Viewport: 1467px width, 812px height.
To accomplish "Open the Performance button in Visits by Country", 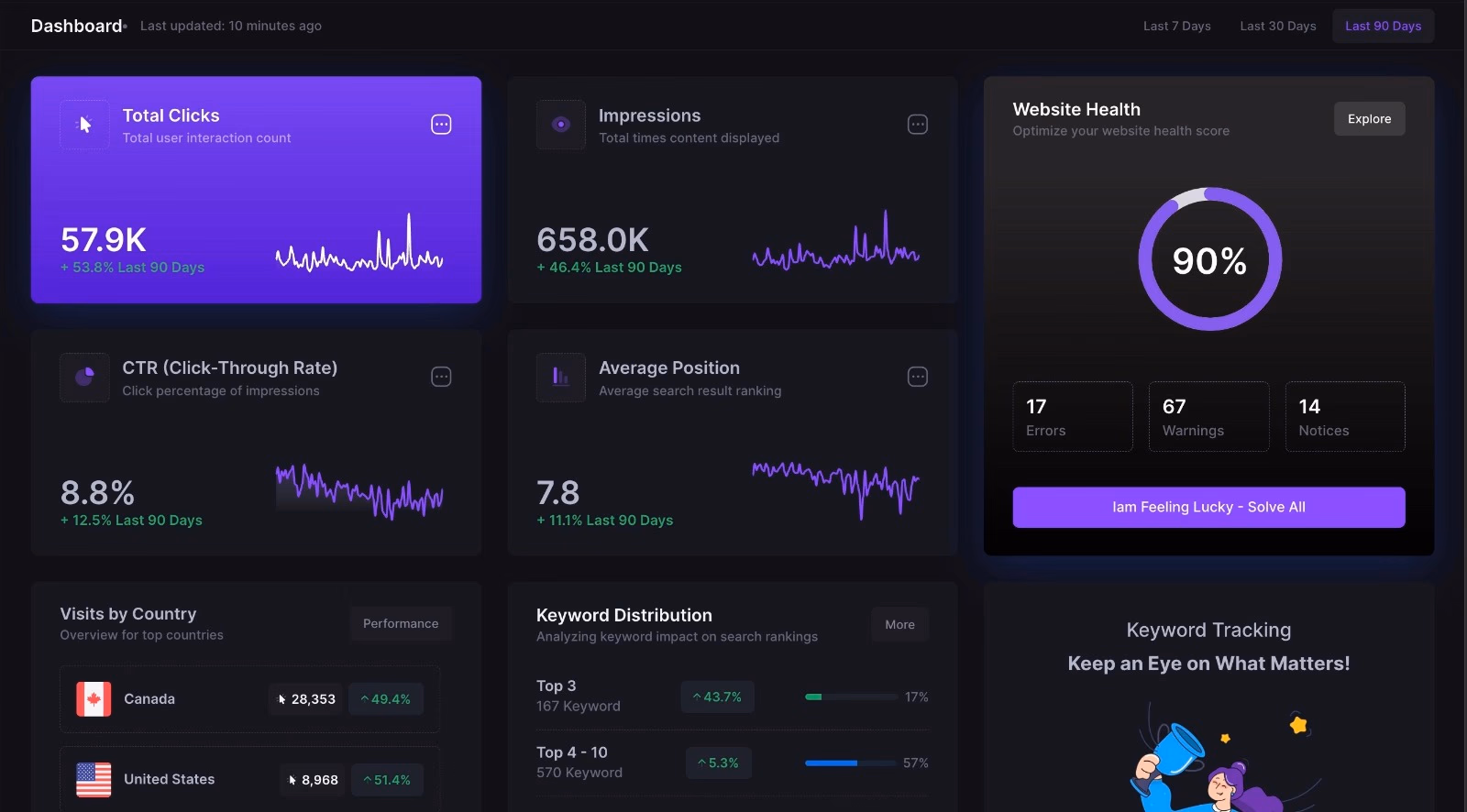I will click(401, 623).
